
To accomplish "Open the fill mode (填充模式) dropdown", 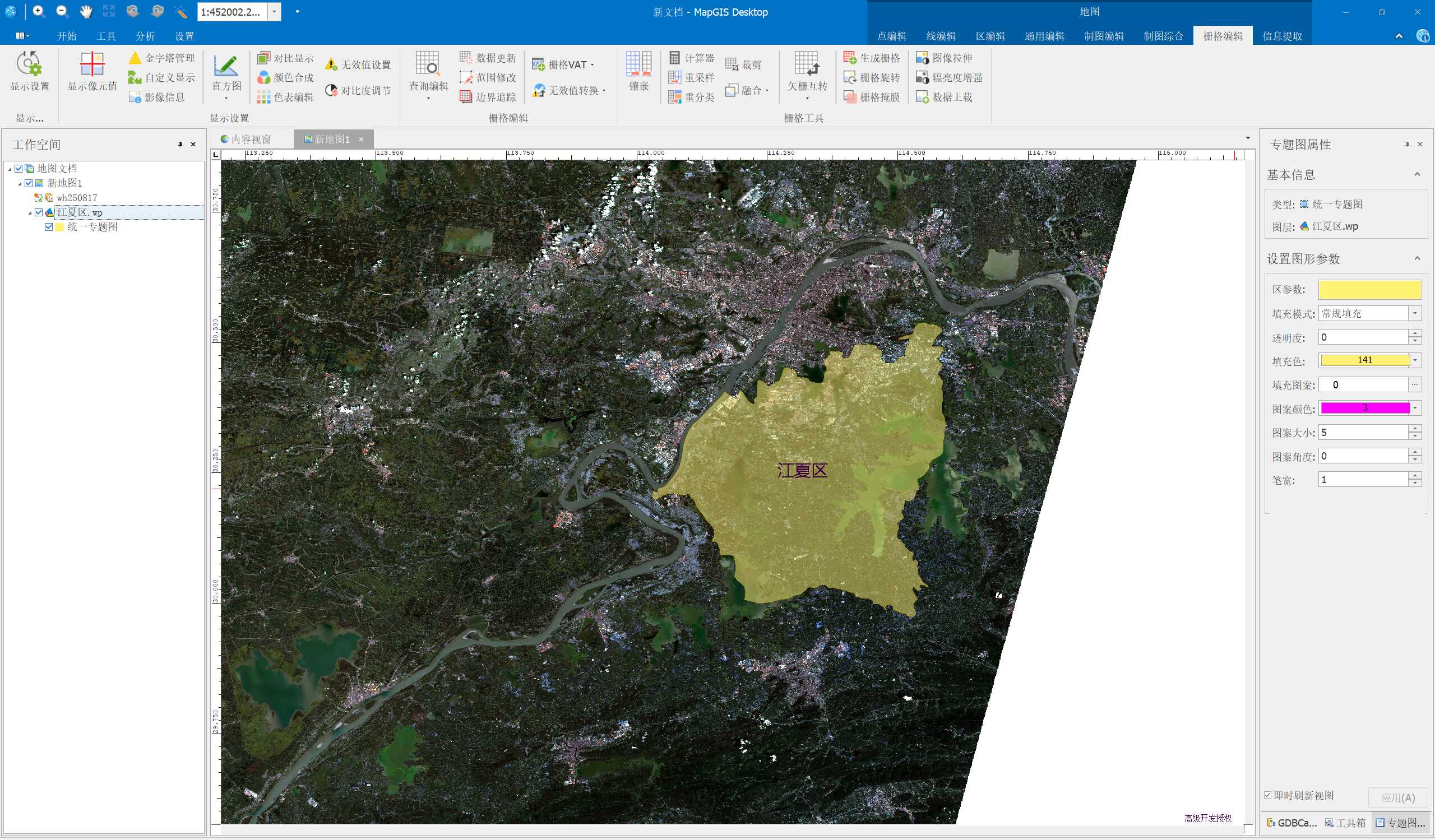I will point(1415,314).
